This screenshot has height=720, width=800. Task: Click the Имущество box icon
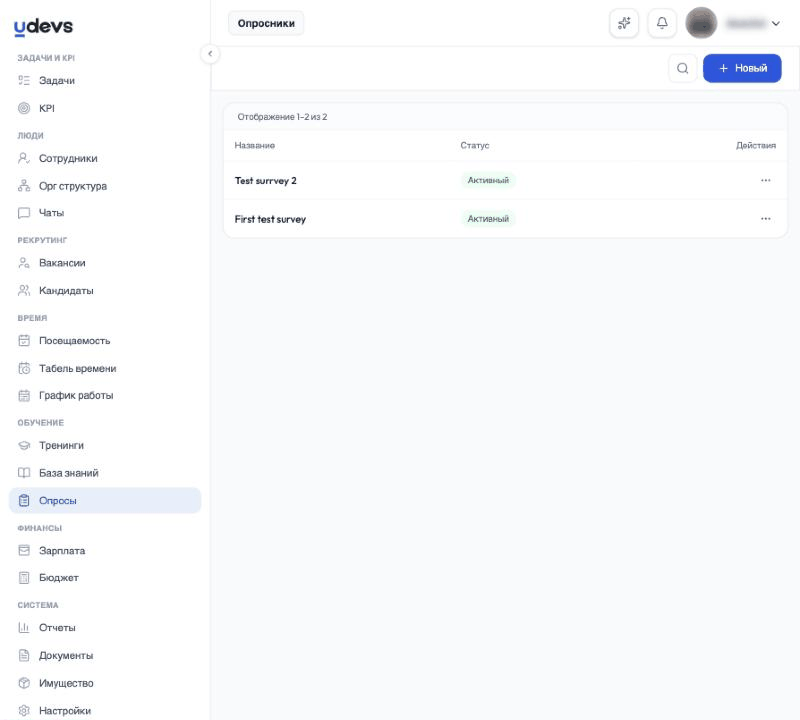click(24, 683)
